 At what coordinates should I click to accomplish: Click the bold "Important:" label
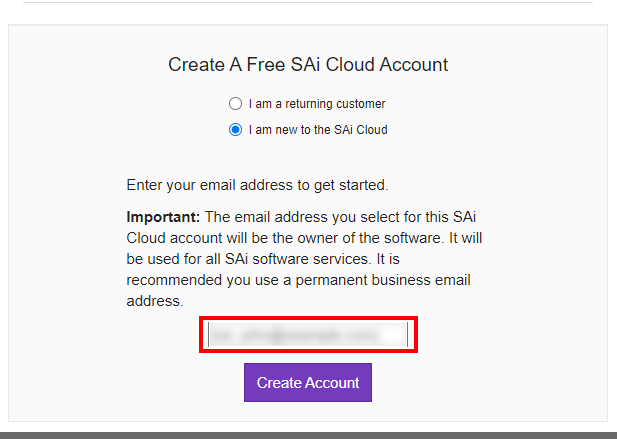coord(164,216)
